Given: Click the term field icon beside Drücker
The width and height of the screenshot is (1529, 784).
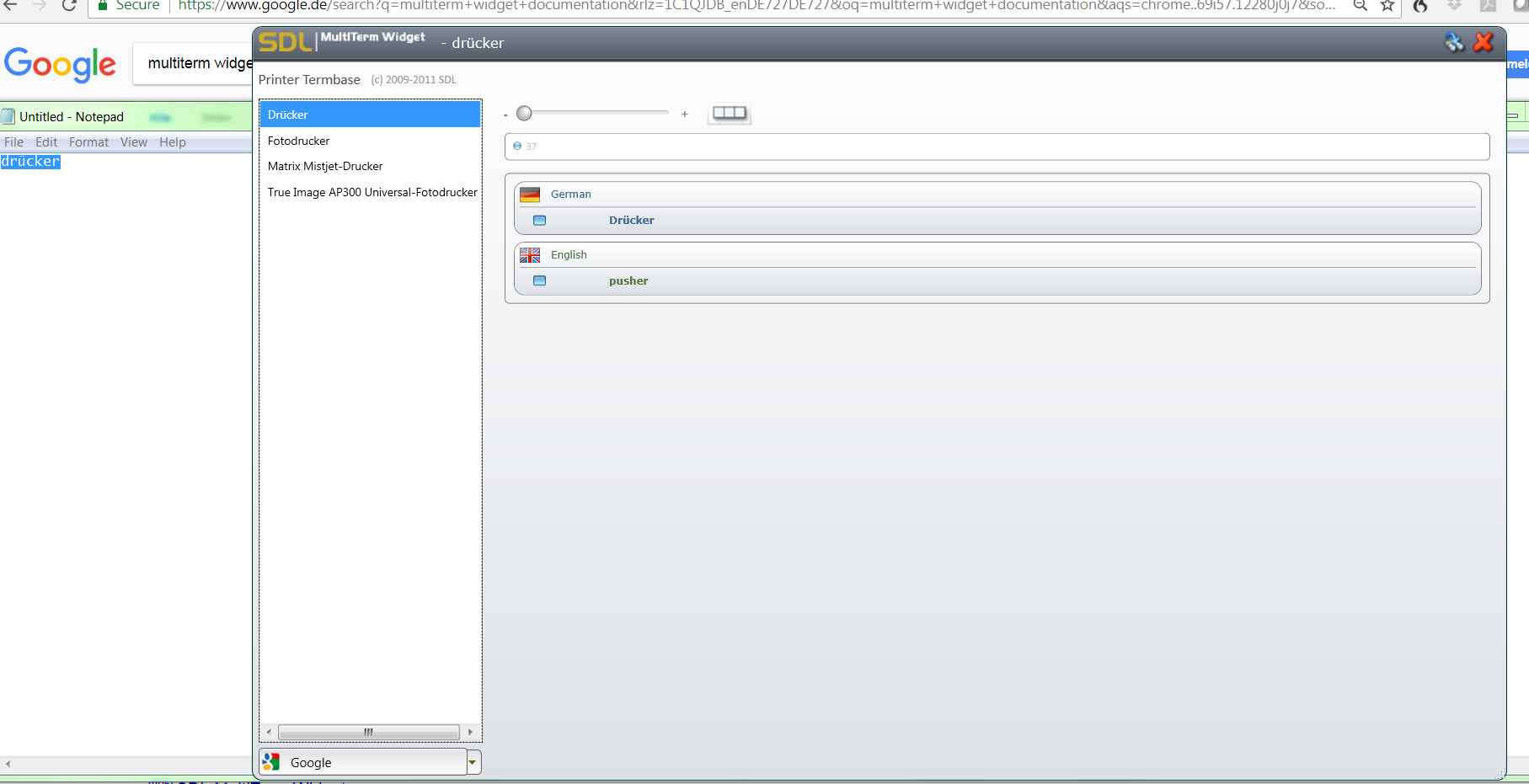Looking at the screenshot, I should coord(539,220).
